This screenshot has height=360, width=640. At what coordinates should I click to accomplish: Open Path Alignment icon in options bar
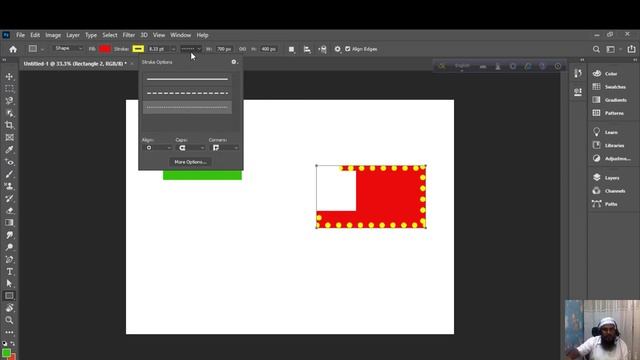tap(307, 49)
